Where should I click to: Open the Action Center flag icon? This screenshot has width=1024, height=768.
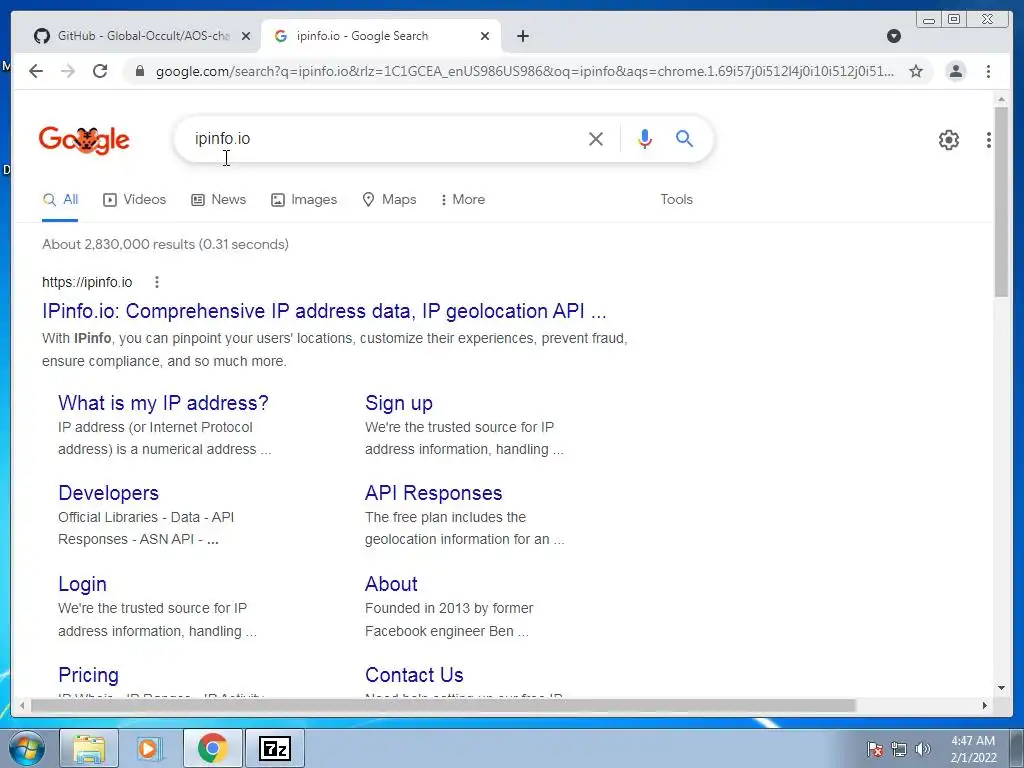point(875,749)
